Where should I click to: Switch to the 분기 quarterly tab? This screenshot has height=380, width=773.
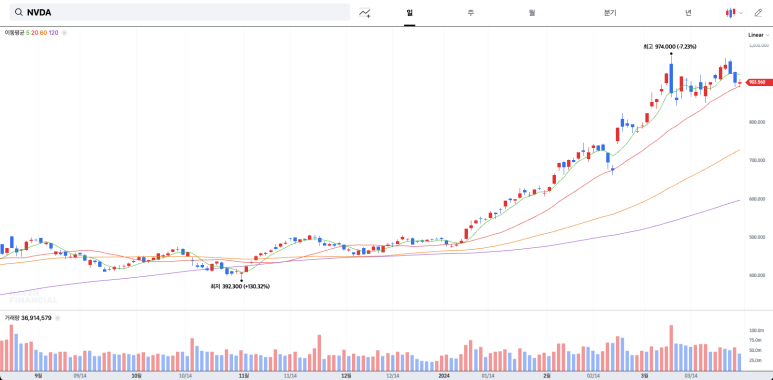pyautogui.click(x=610, y=13)
